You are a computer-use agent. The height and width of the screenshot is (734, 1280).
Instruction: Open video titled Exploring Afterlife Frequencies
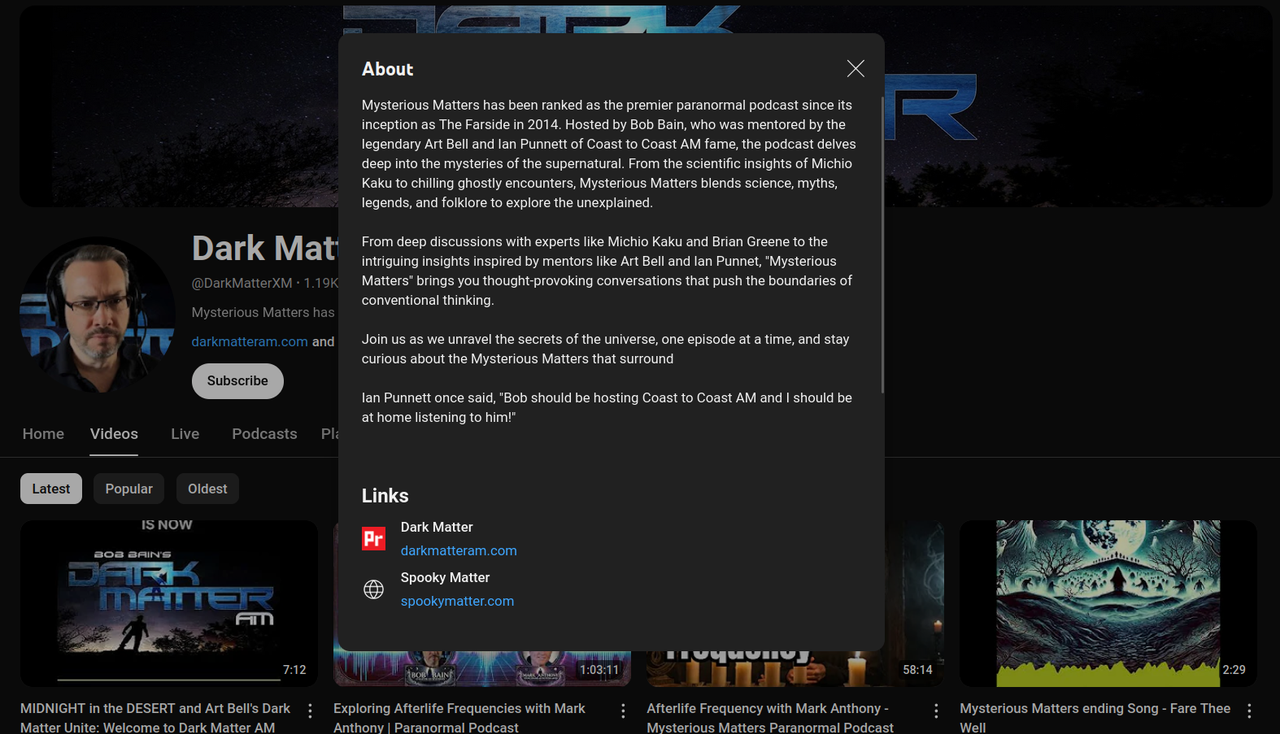point(459,717)
